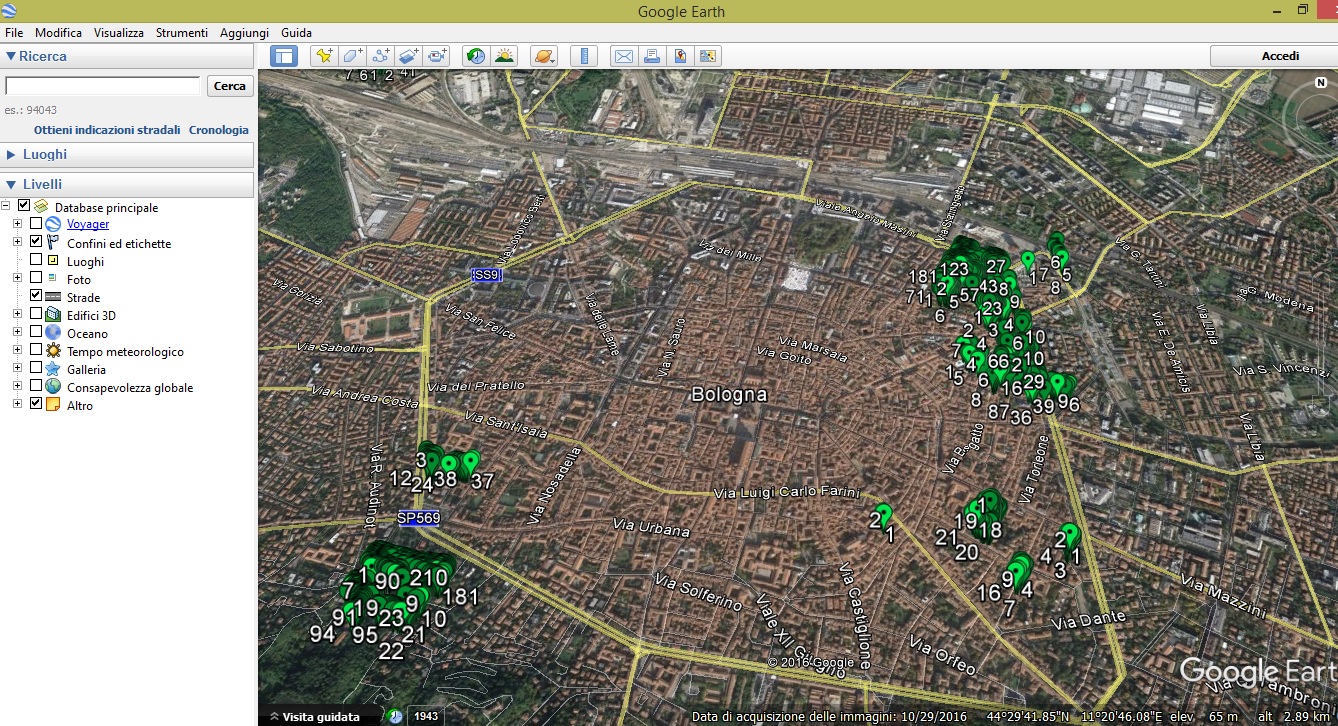Open the Guida menu

[297, 33]
